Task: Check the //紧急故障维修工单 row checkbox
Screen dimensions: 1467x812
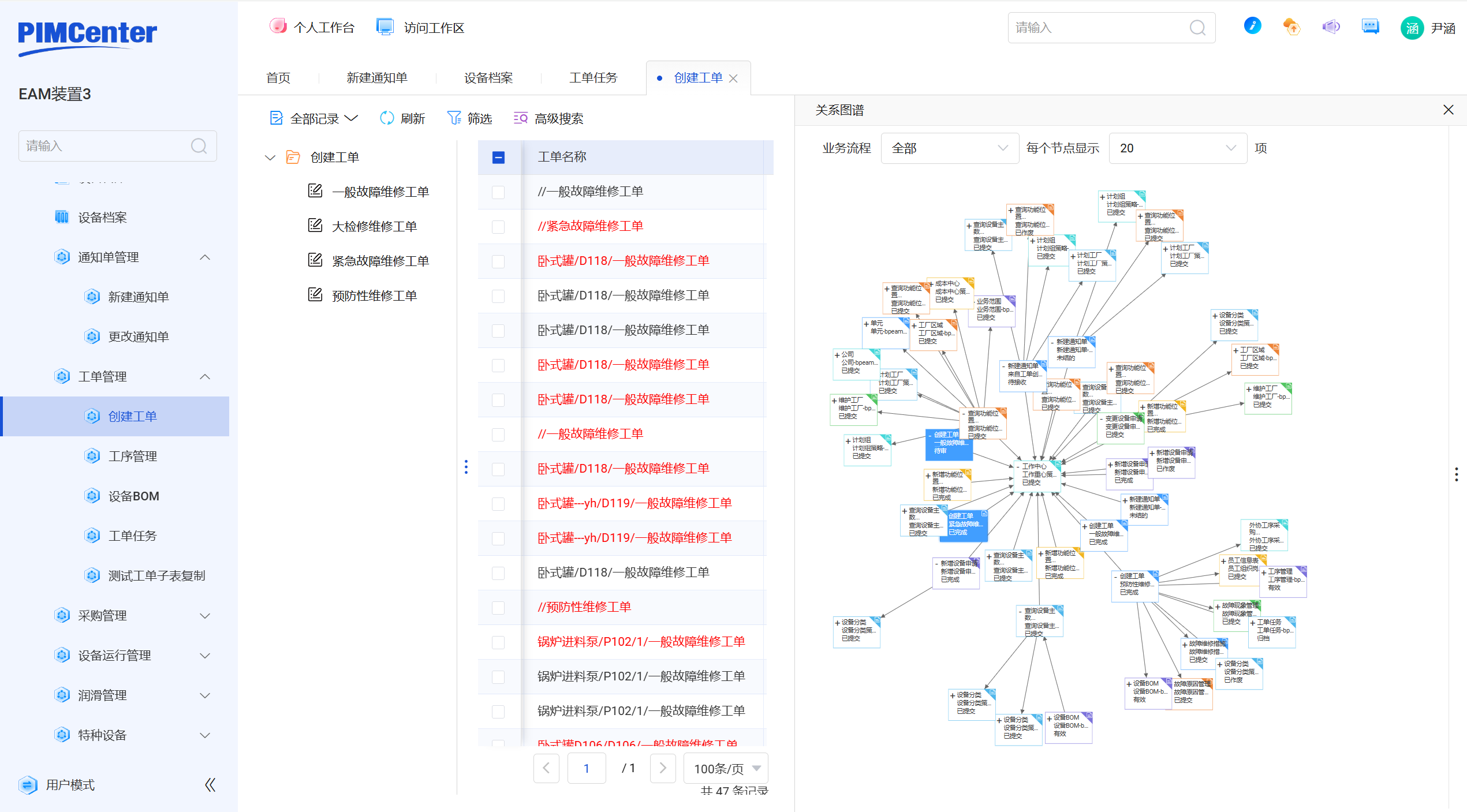Action: tap(498, 226)
